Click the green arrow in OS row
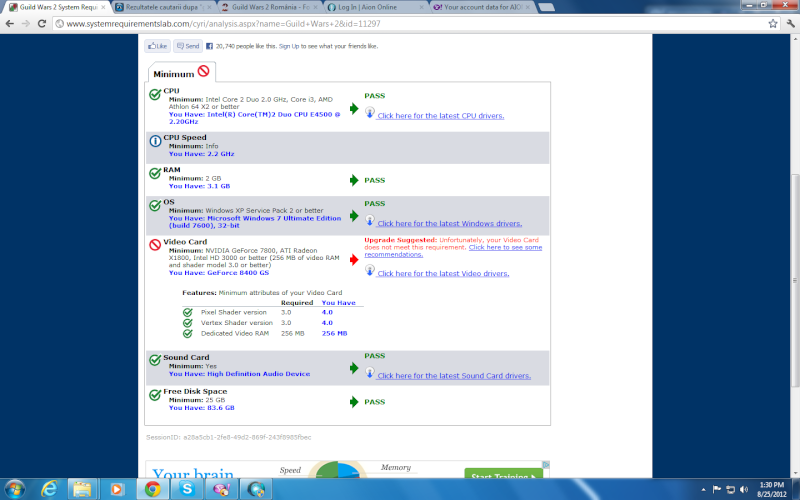Image resolution: width=800 pixels, height=500 pixels. point(354,216)
